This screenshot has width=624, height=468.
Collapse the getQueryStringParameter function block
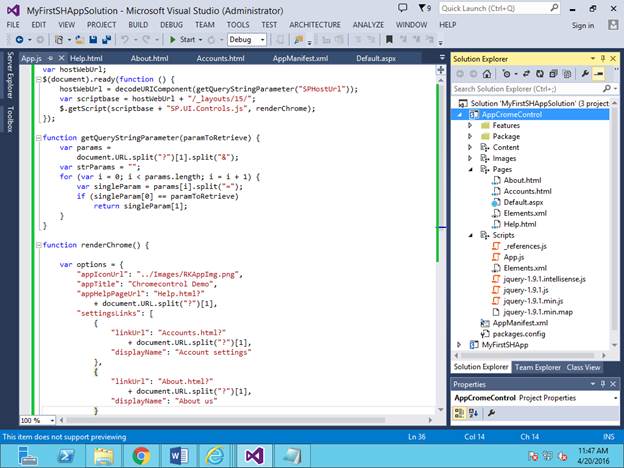39,138
